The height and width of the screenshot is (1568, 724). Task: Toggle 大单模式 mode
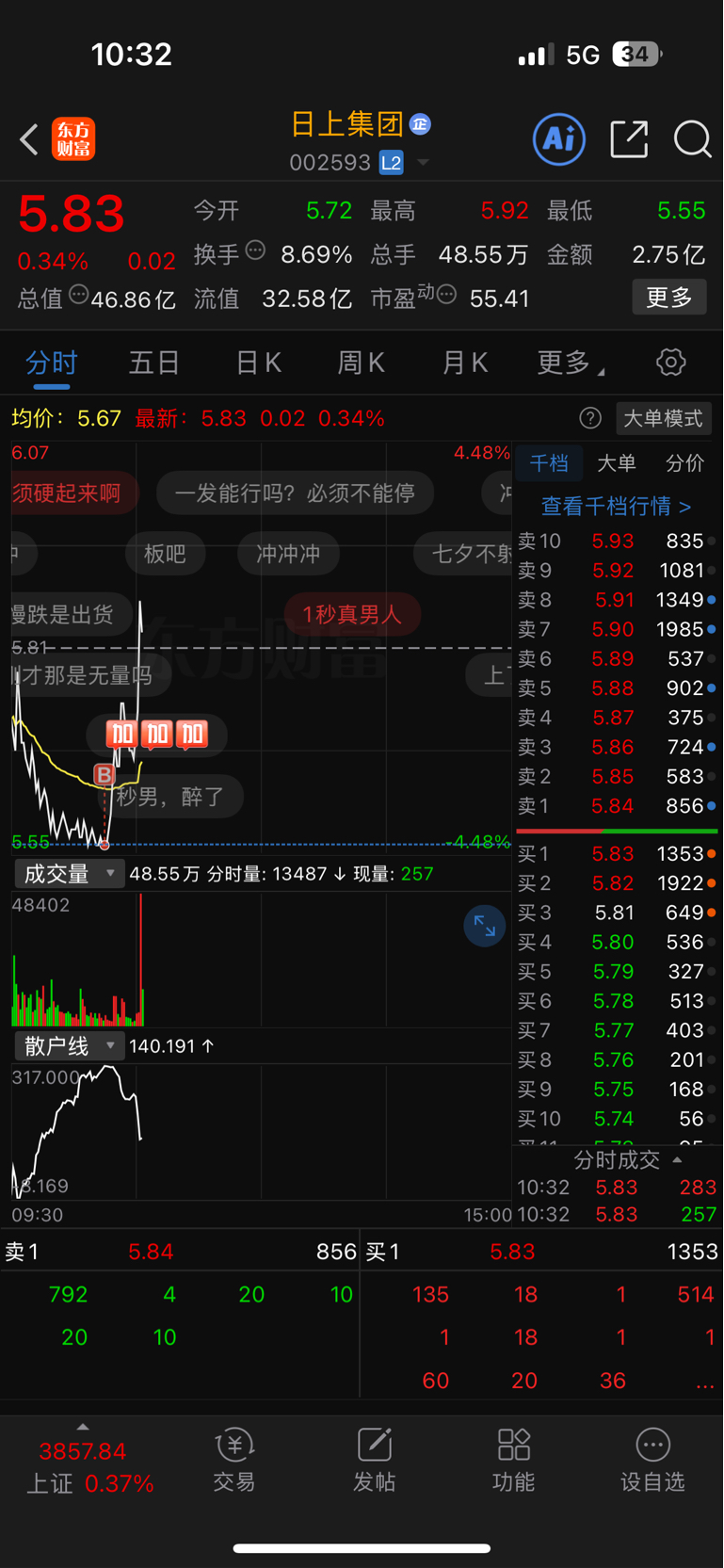pyautogui.click(x=663, y=418)
